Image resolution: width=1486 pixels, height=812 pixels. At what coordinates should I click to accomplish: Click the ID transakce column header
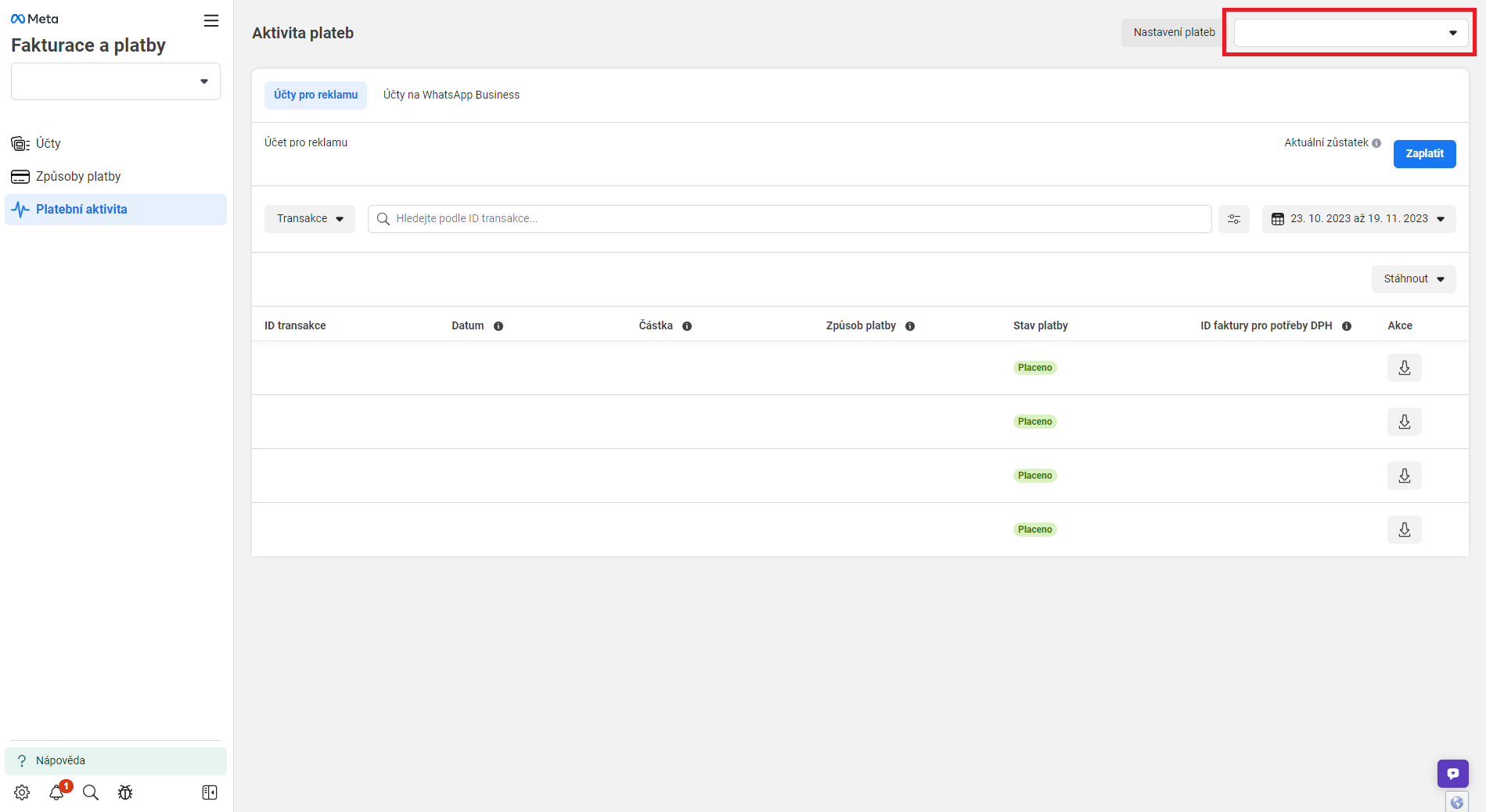(x=295, y=325)
